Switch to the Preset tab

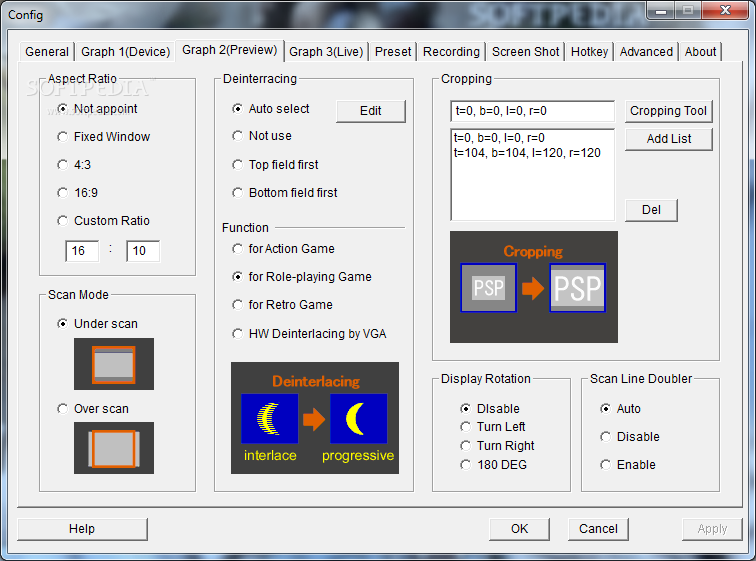pos(393,52)
